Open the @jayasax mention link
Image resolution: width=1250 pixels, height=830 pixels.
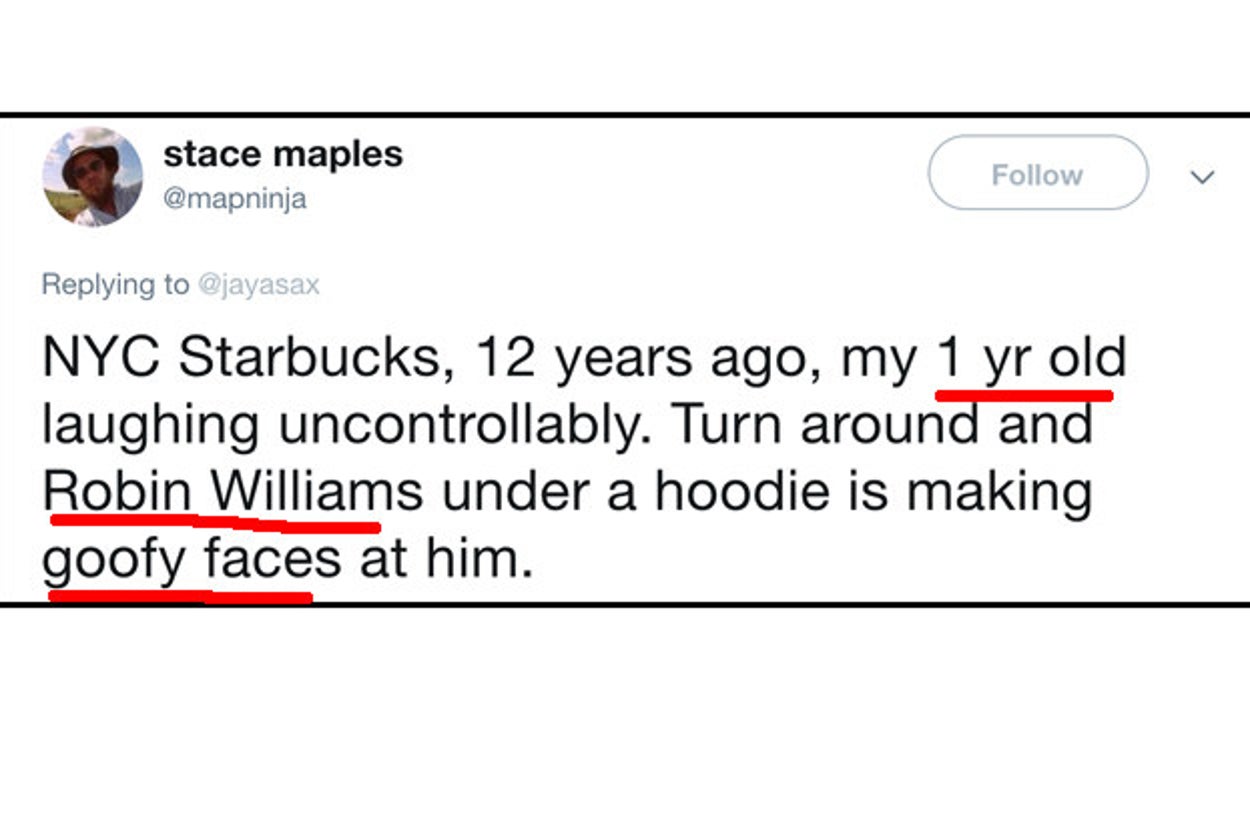pyautogui.click(x=260, y=285)
